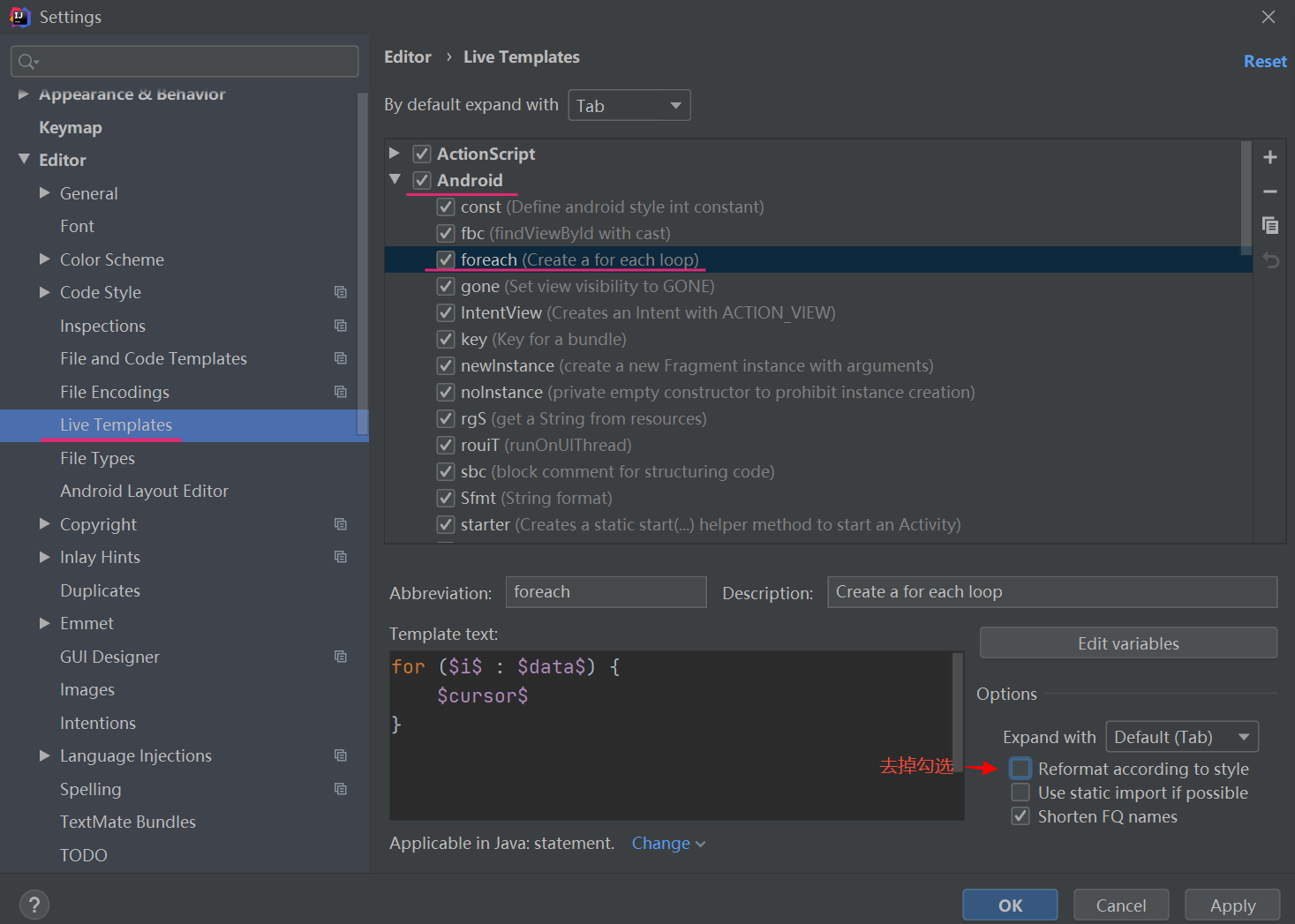Select File Types in settings sidebar

[x=97, y=458]
